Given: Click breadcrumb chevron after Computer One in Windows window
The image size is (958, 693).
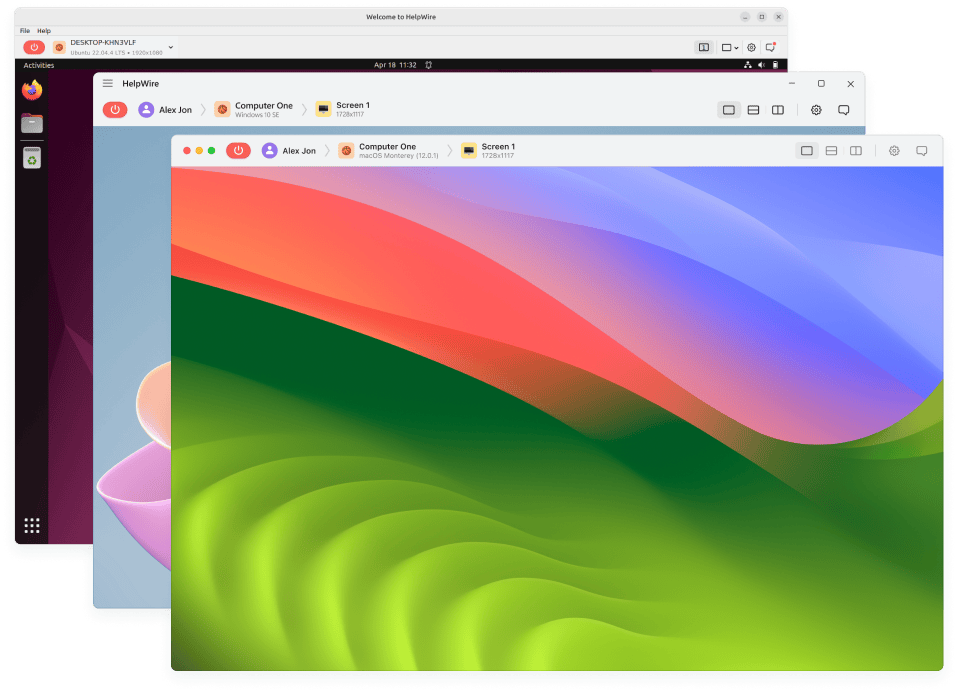Looking at the screenshot, I should coord(304,110).
